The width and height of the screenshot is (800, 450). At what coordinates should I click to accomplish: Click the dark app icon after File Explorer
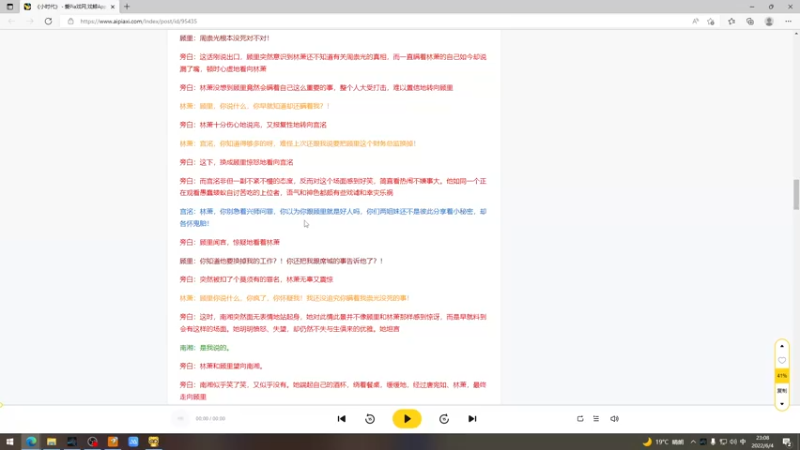[71, 442]
